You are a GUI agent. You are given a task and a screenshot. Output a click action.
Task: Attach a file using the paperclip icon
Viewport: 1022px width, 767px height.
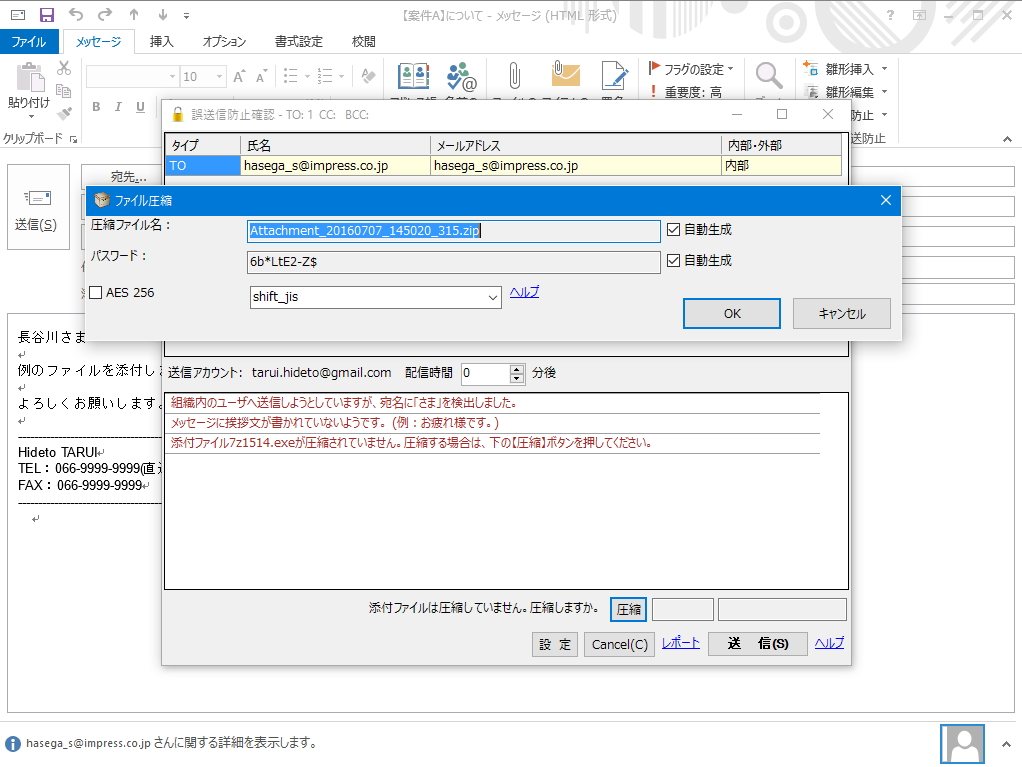513,75
